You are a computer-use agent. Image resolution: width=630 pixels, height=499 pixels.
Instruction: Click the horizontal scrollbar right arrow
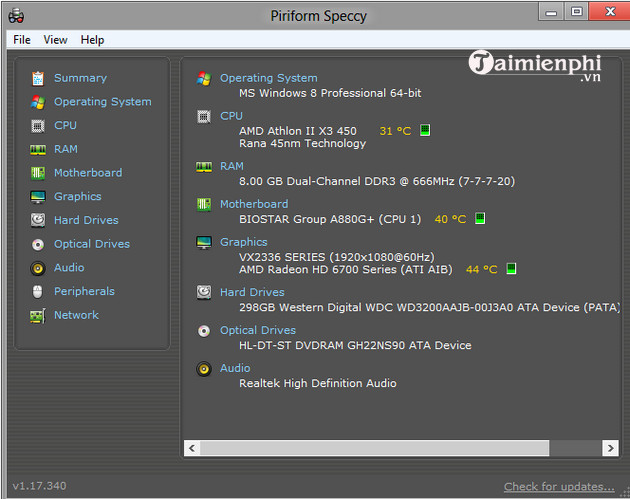(610, 448)
